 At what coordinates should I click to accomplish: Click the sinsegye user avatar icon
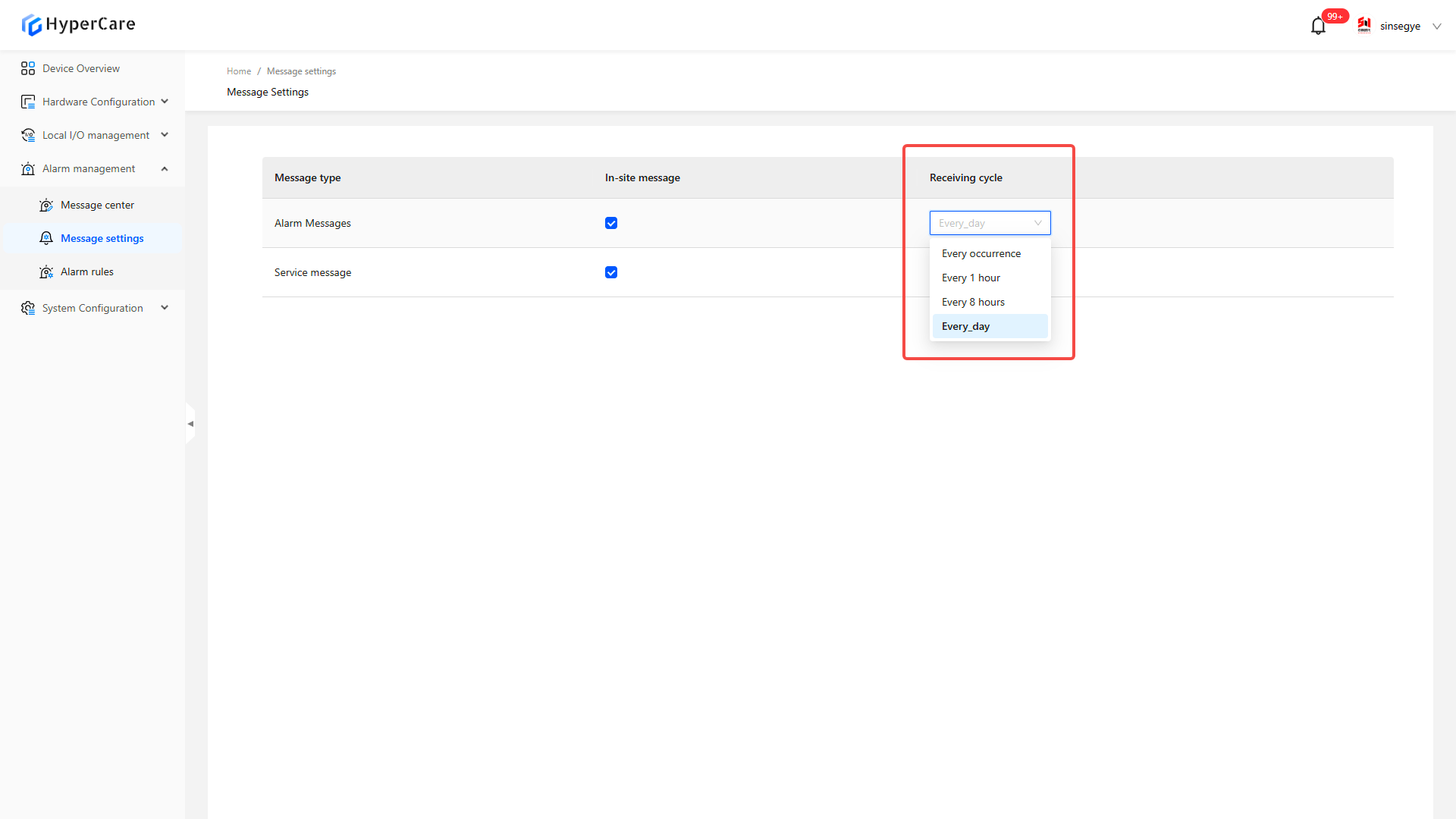(x=1364, y=26)
